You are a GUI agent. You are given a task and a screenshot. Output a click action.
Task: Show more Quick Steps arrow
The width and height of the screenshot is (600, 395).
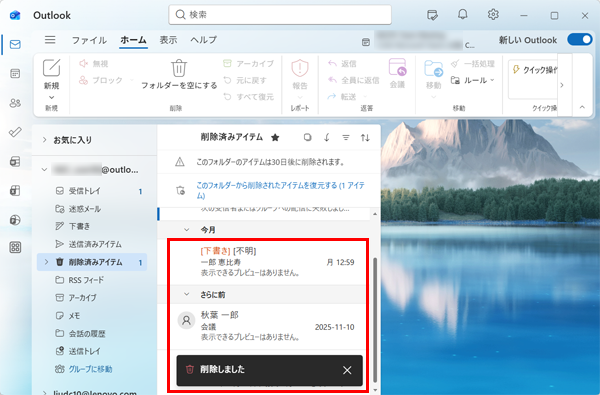click(x=562, y=85)
